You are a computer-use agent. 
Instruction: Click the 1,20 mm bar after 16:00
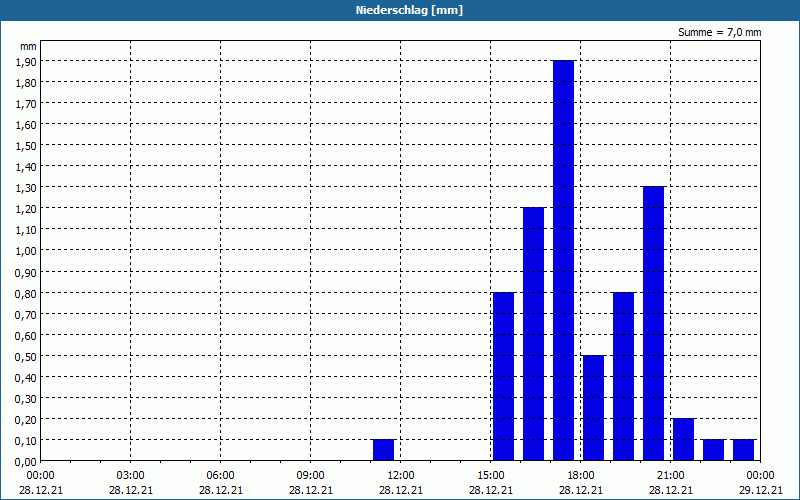(x=534, y=334)
